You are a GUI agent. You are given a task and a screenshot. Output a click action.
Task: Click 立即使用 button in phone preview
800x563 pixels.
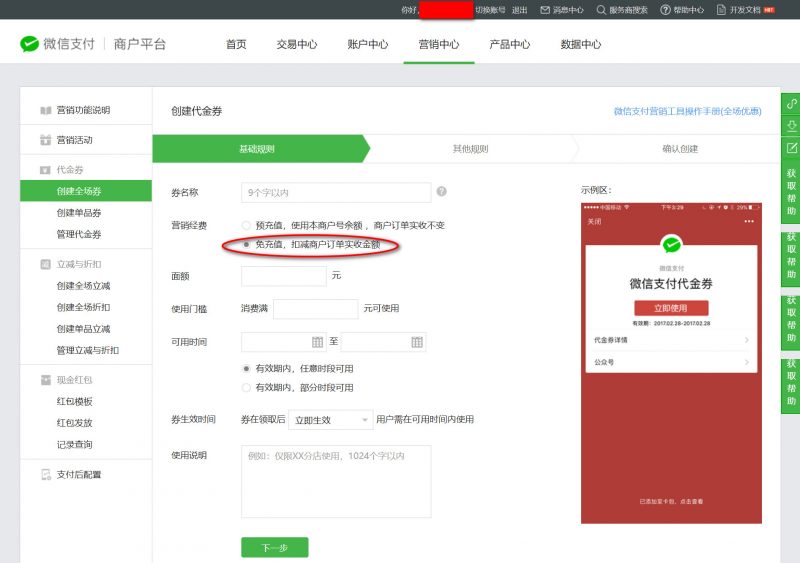671,308
